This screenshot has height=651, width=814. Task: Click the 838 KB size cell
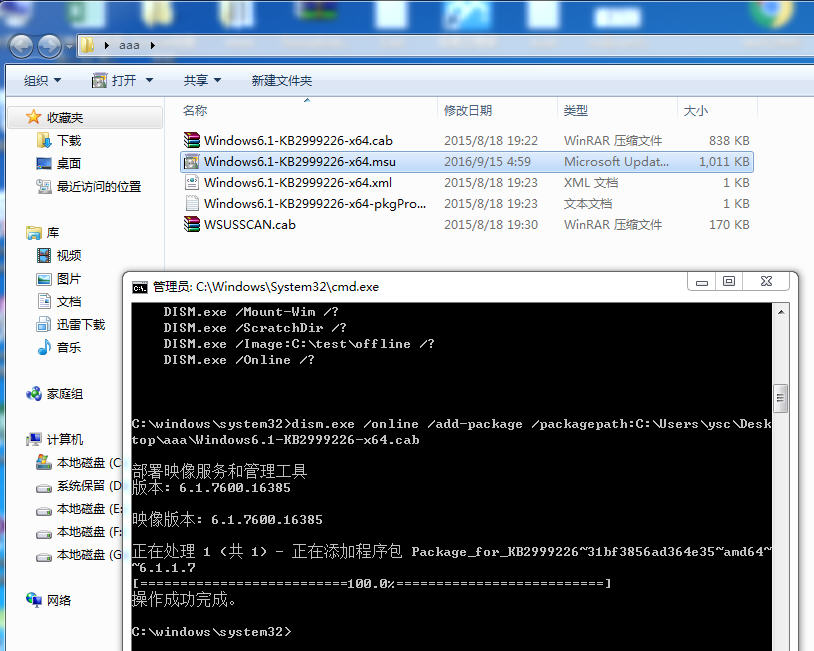click(729, 140)
